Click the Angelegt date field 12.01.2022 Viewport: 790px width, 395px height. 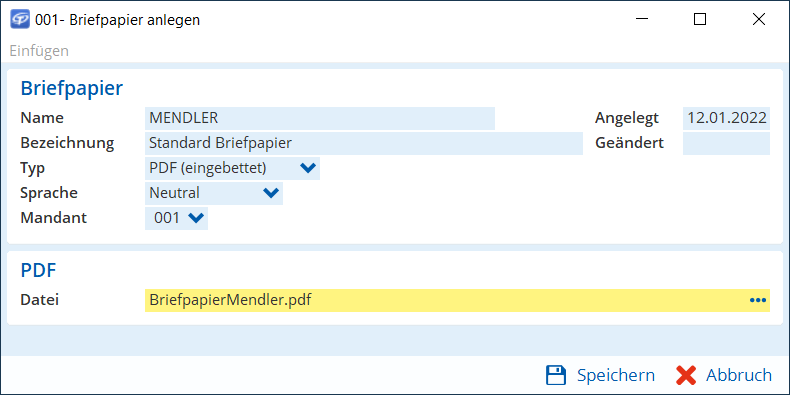click(727, 118)
